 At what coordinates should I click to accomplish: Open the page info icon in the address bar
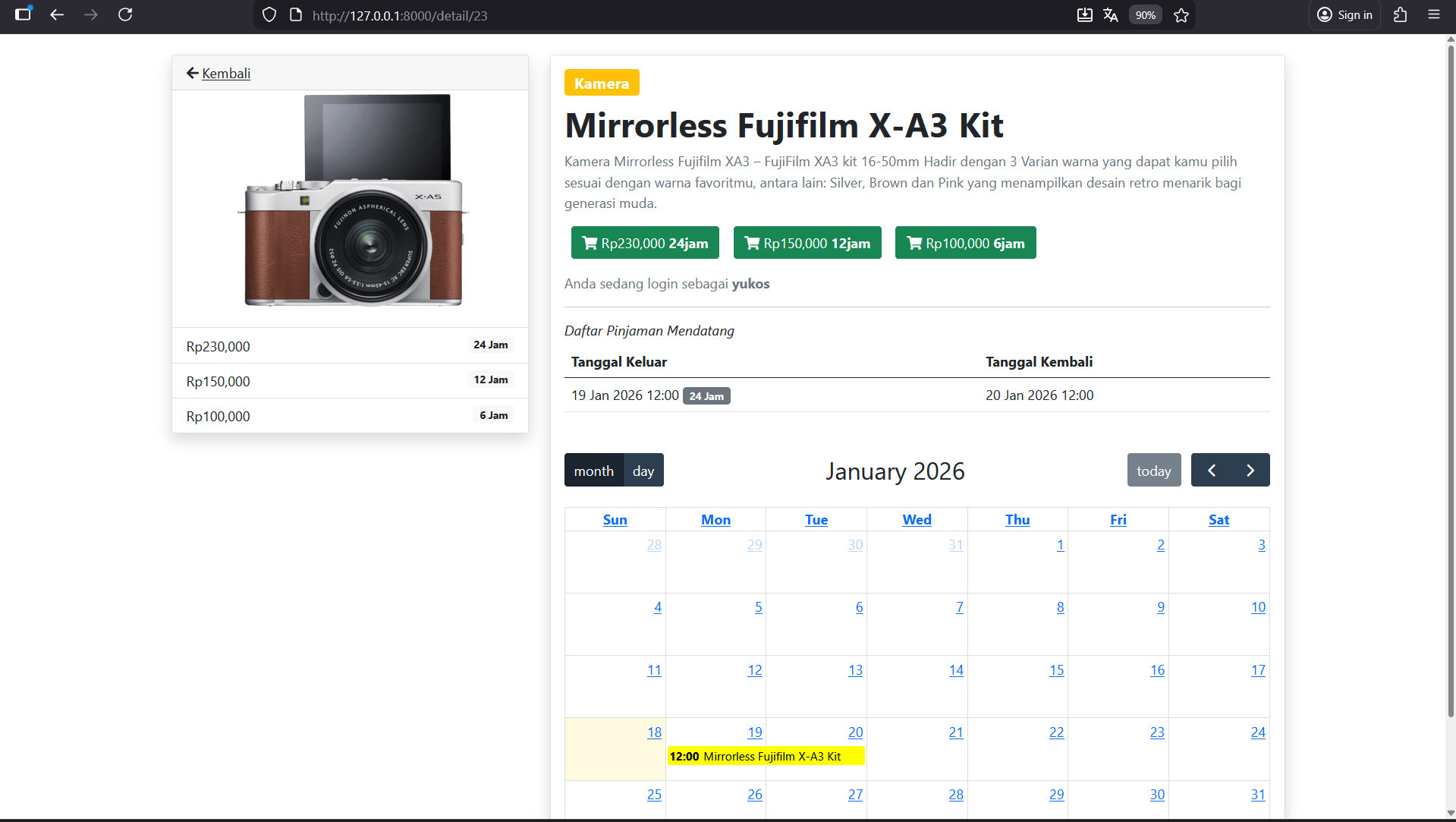[x=296, y=15]
